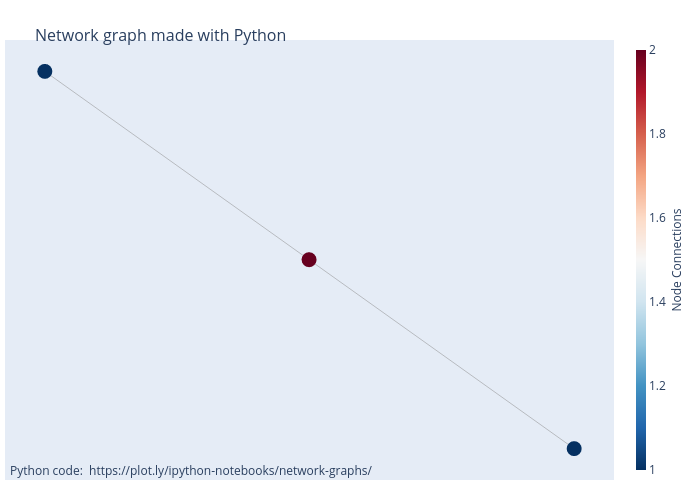This screenshot has height=500, width=700.
Task: Click the white midpoint of the colorbar
Action: (641, 260)
